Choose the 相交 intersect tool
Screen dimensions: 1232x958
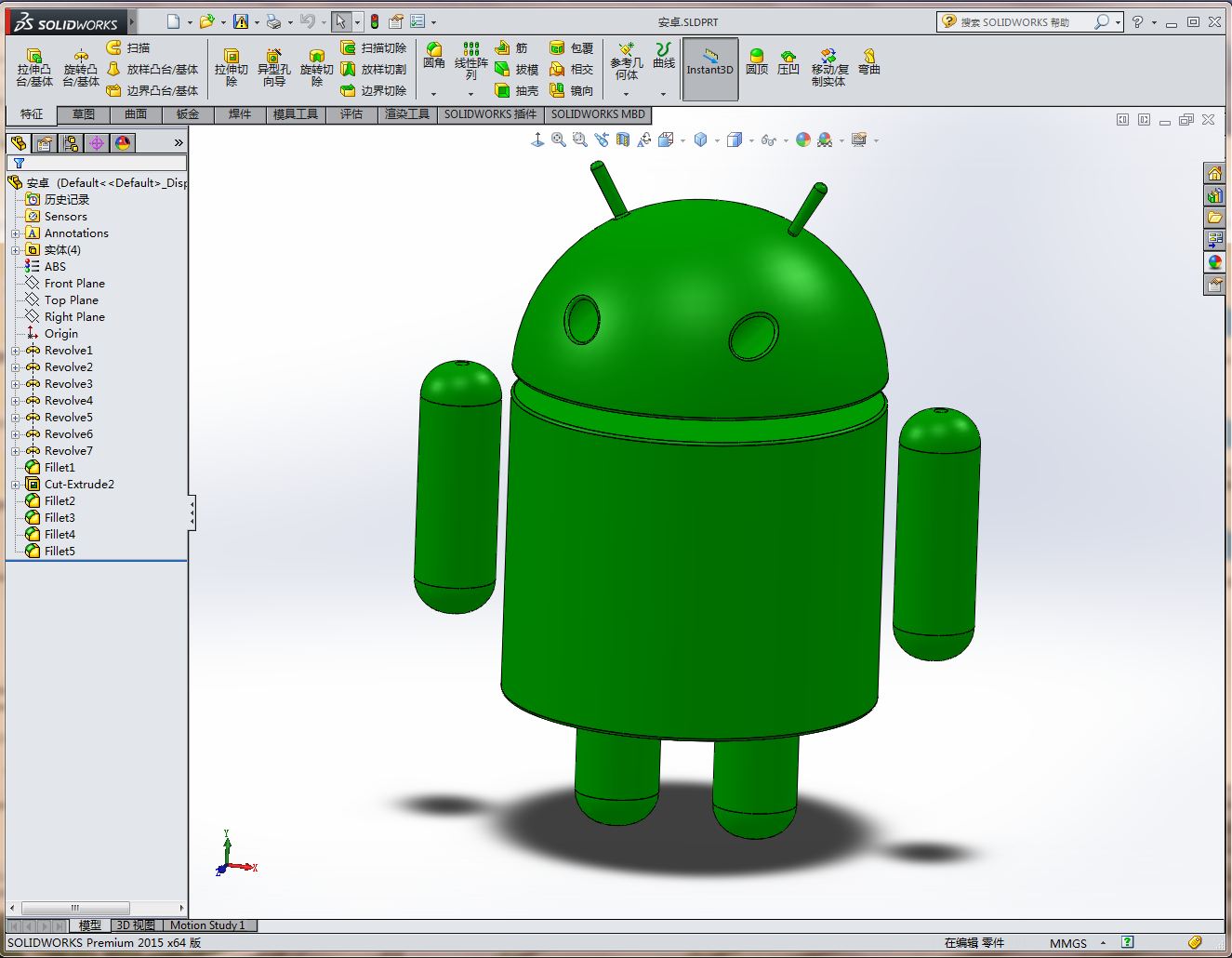coord(572,69)
